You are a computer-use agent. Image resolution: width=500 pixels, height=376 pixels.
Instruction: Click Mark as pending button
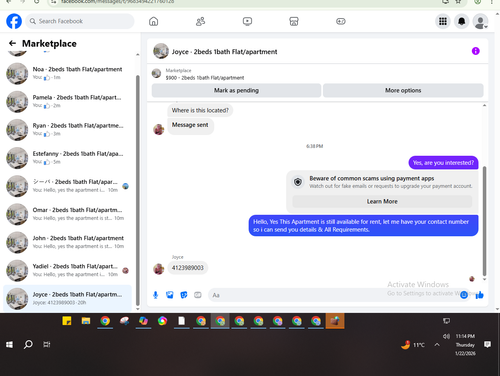tap(236, 90)
